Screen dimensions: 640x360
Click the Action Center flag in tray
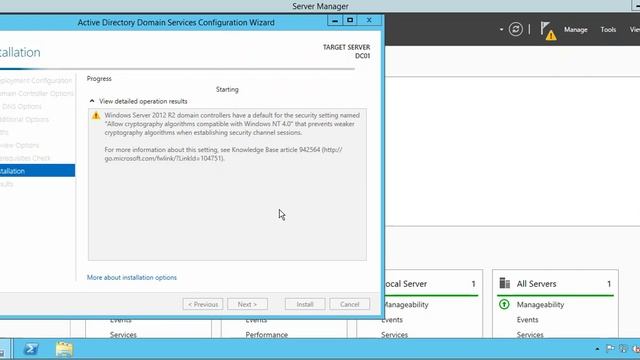pyautogui.click(x=610, y=349)
